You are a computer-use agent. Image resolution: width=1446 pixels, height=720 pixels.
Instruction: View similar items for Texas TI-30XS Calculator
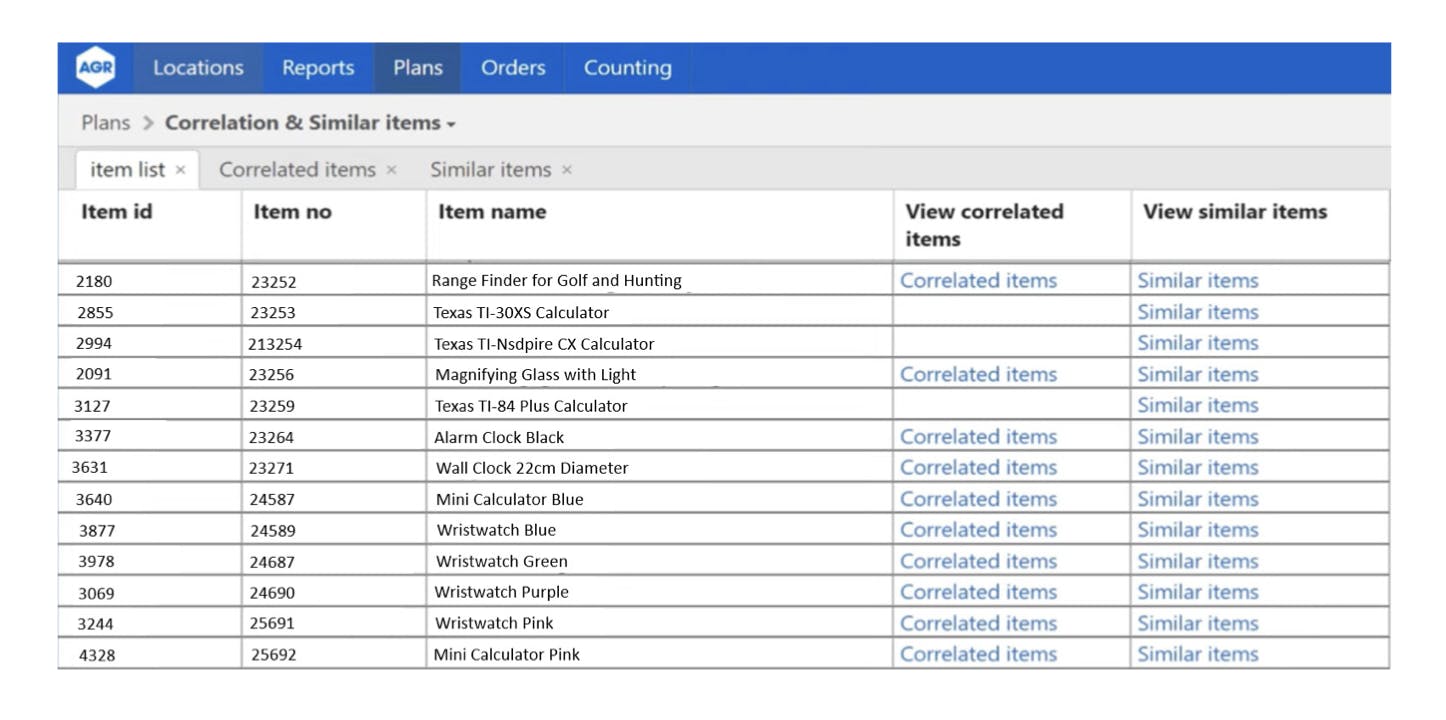pos(1197,312)
